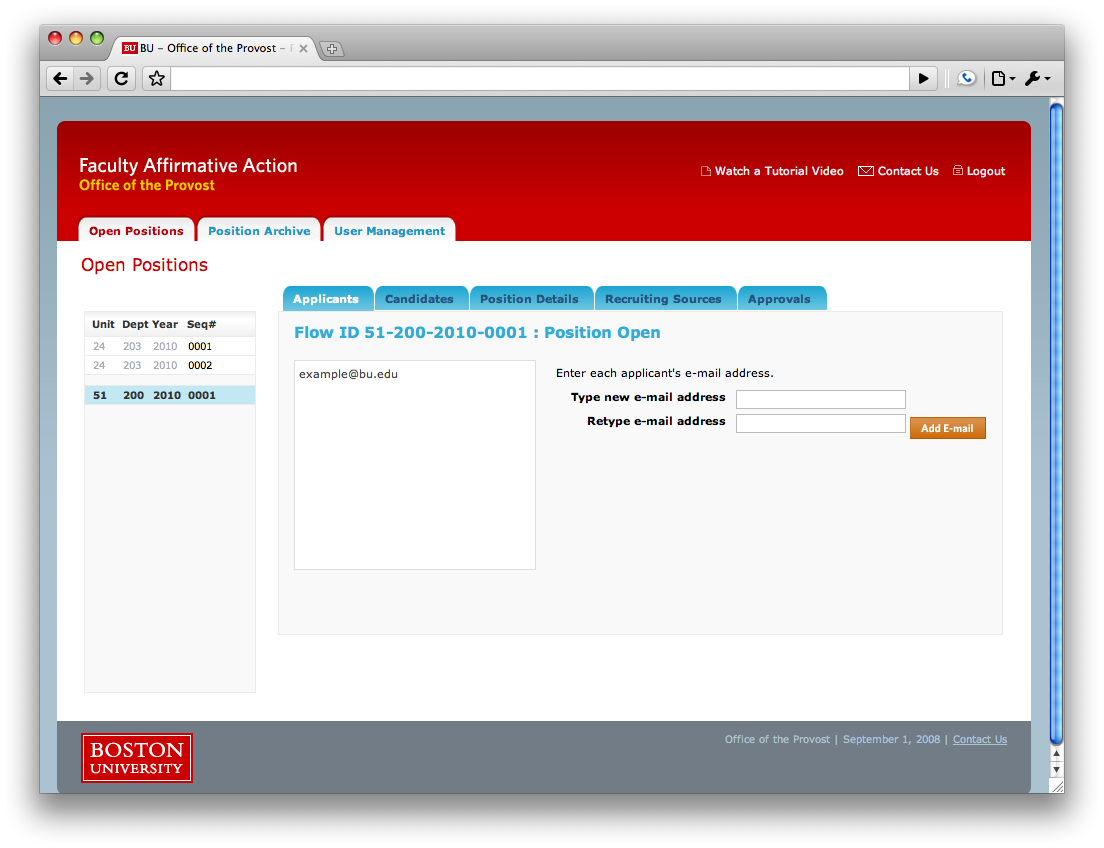
Task: Log out using the Logout link
Action: [979, 171]
